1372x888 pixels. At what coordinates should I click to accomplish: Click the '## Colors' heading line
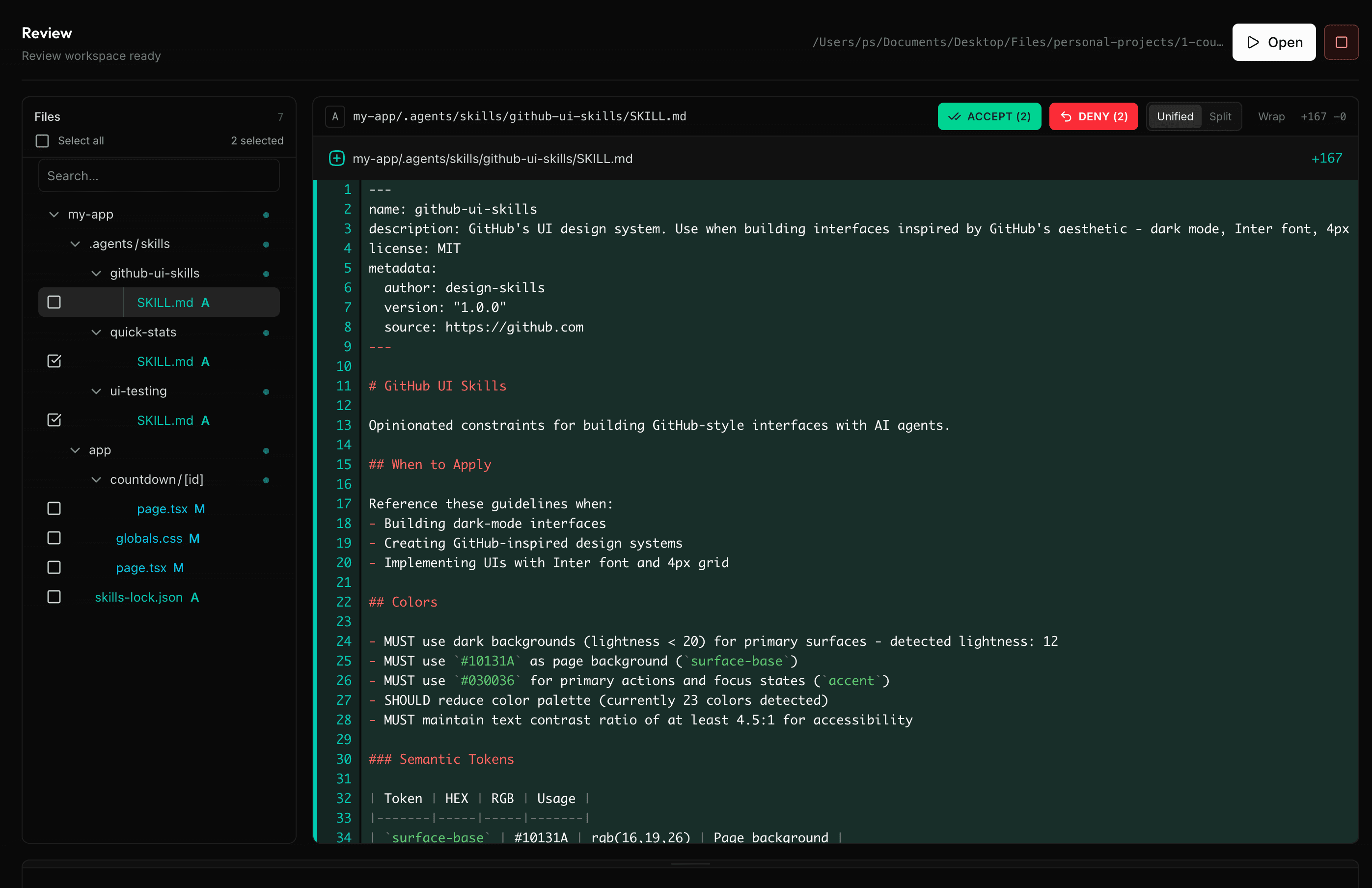[x=403, y=602]
